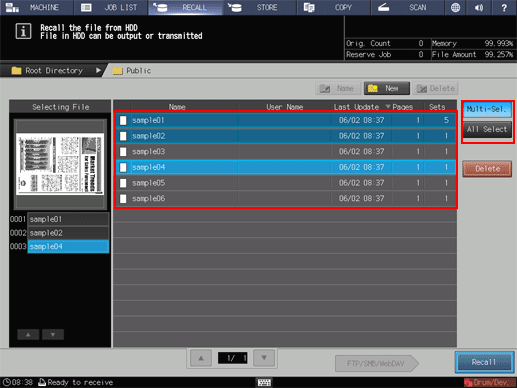Screen dimensions: 517x388
Task: Click the red Delete file button
Action: coord(487,169)
